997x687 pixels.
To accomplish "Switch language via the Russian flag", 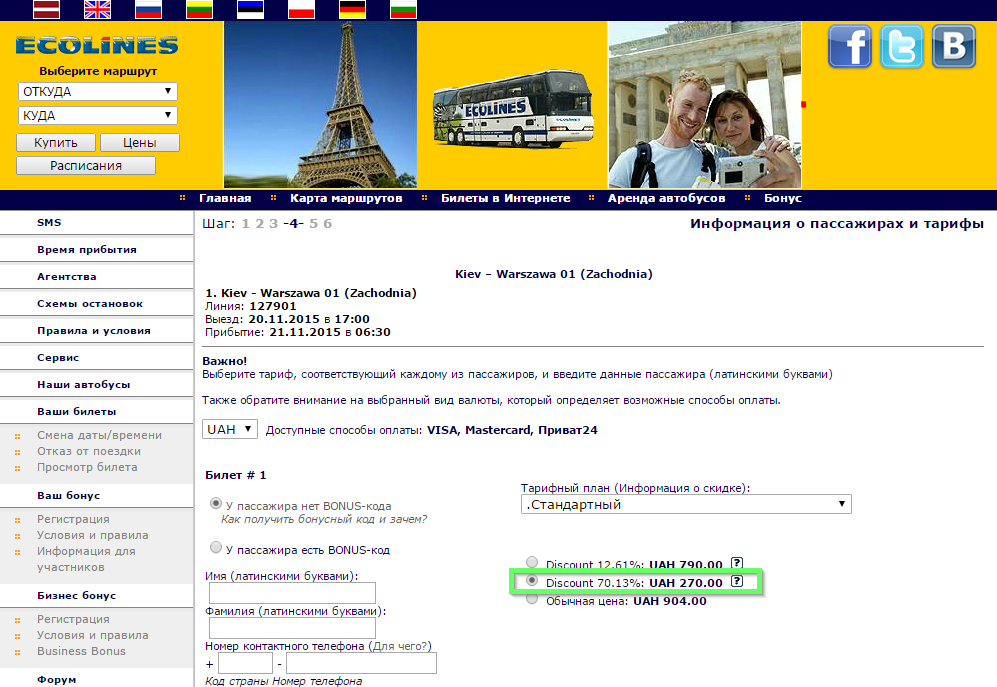I will [x=148, y=10].
